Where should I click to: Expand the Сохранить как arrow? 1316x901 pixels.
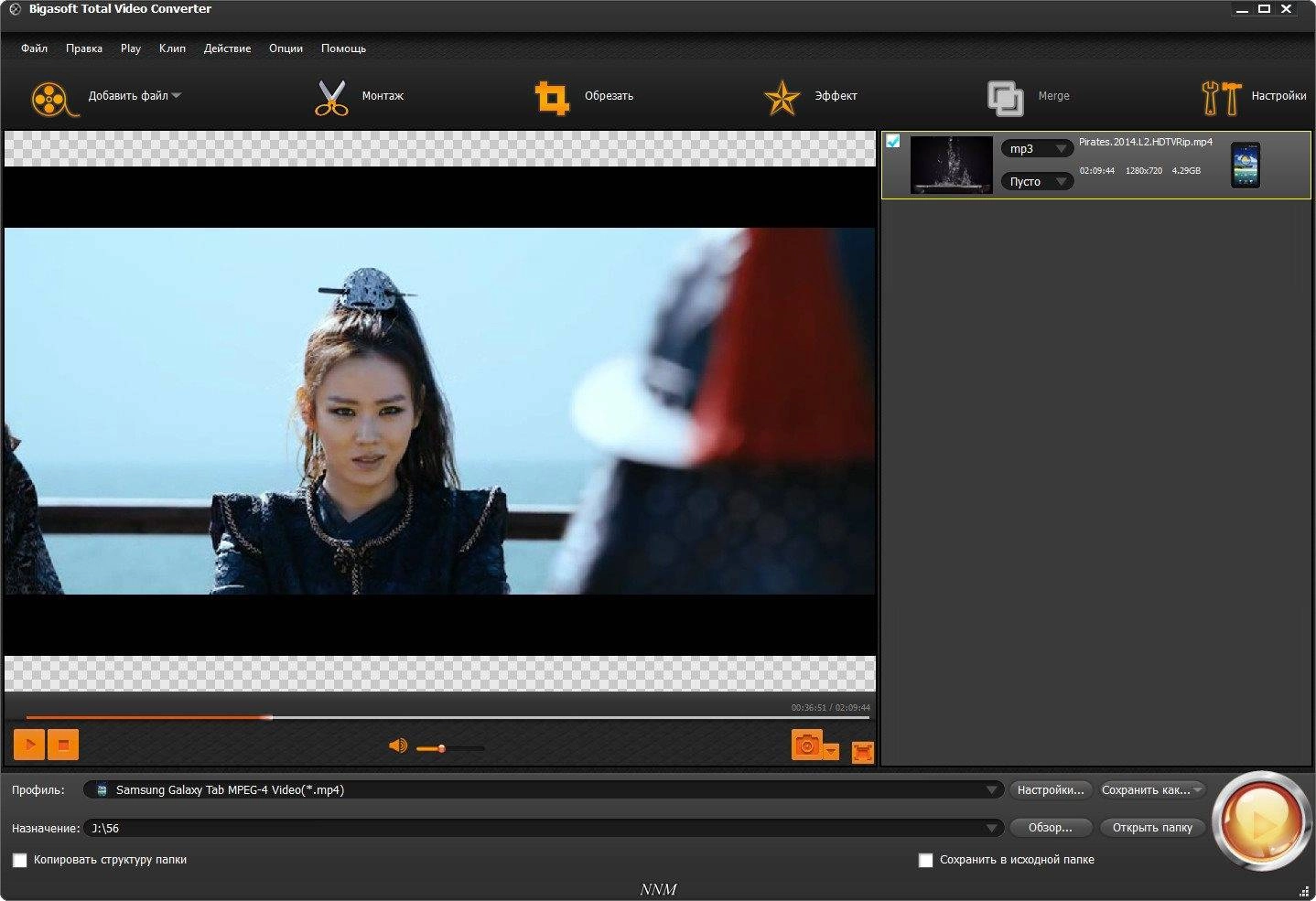1199,790
